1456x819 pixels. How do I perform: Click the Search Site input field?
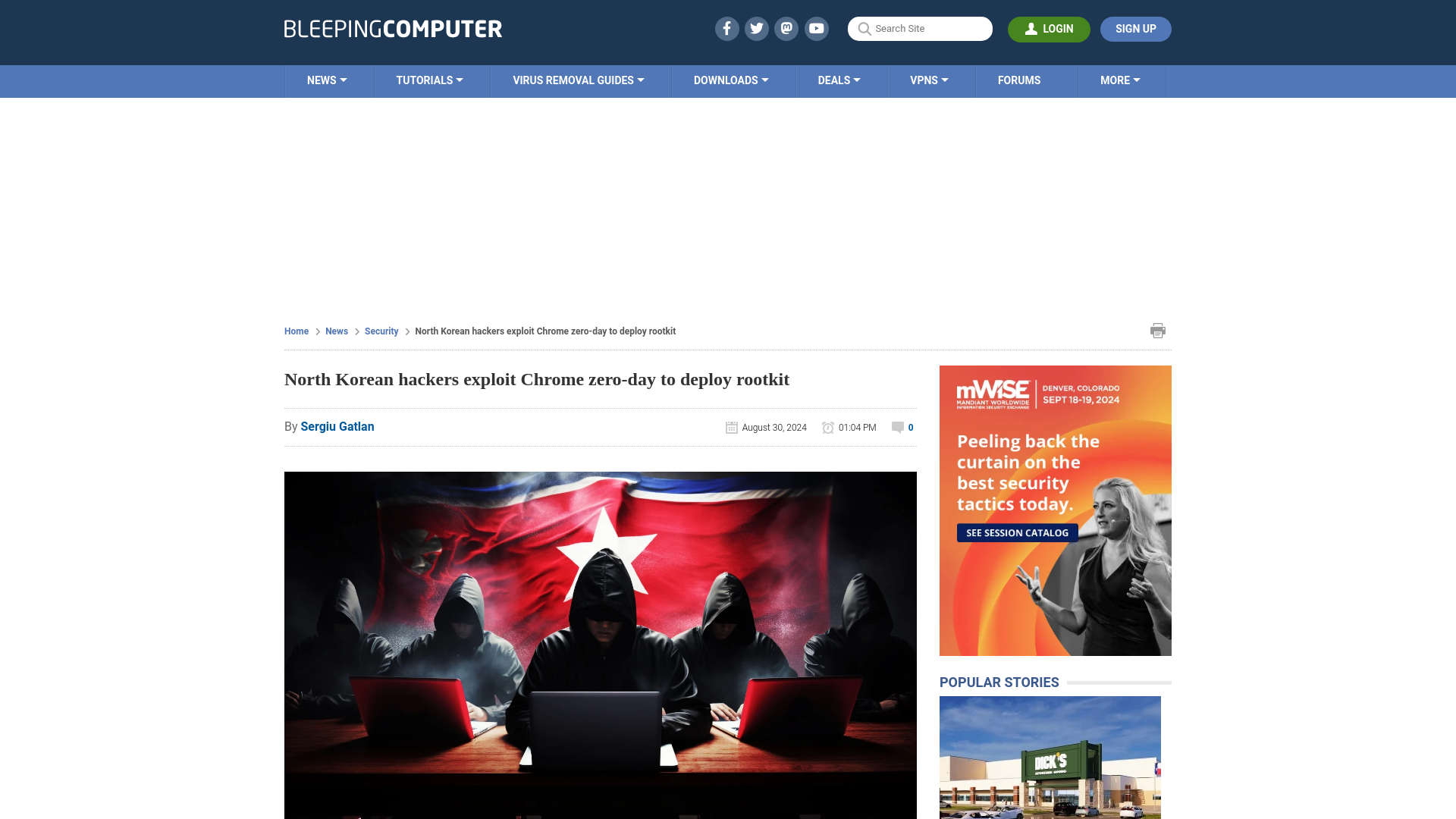click(919, 29)
